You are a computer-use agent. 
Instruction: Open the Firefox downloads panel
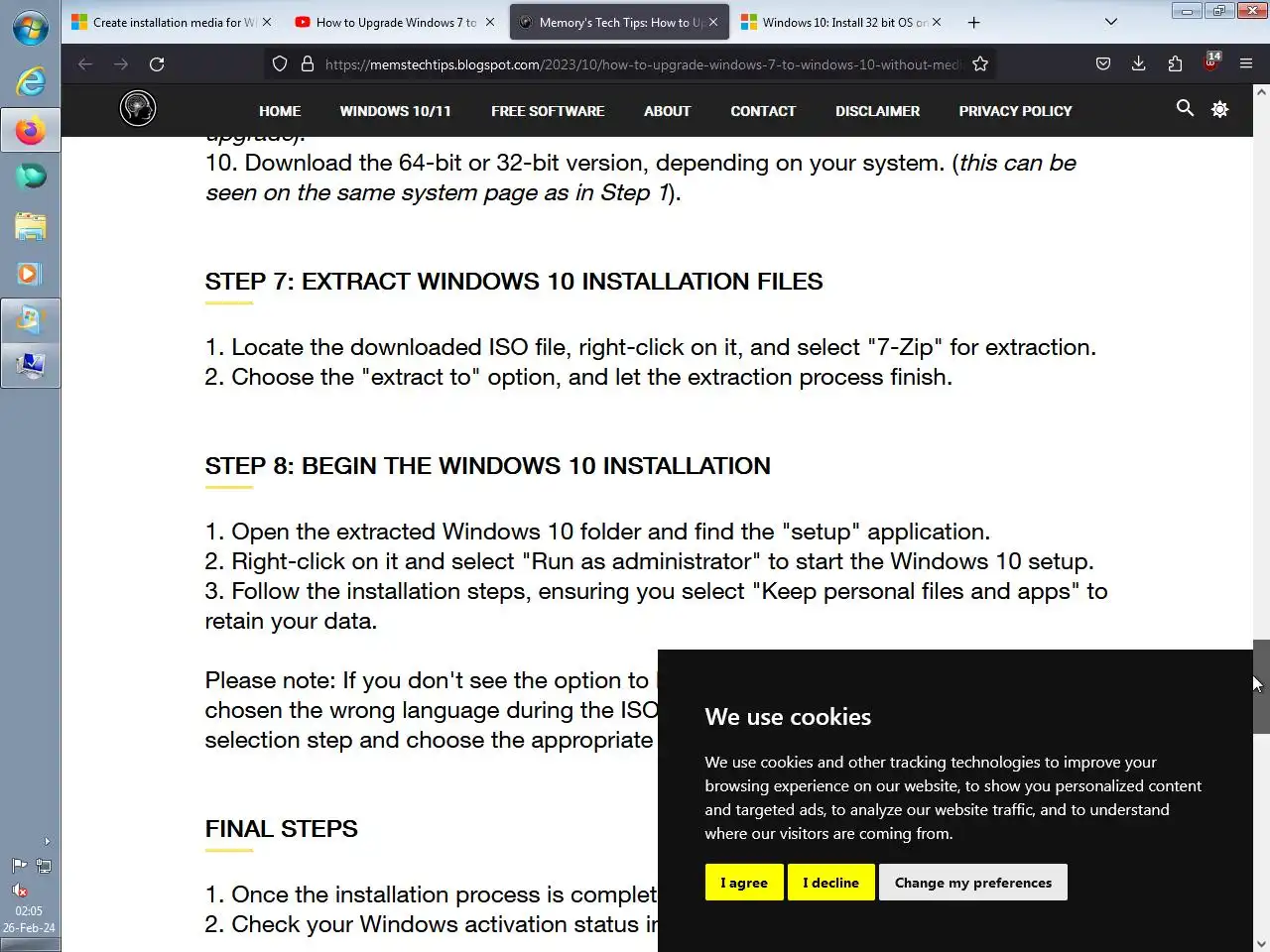pyautogui.click(x=1139, y=64)
